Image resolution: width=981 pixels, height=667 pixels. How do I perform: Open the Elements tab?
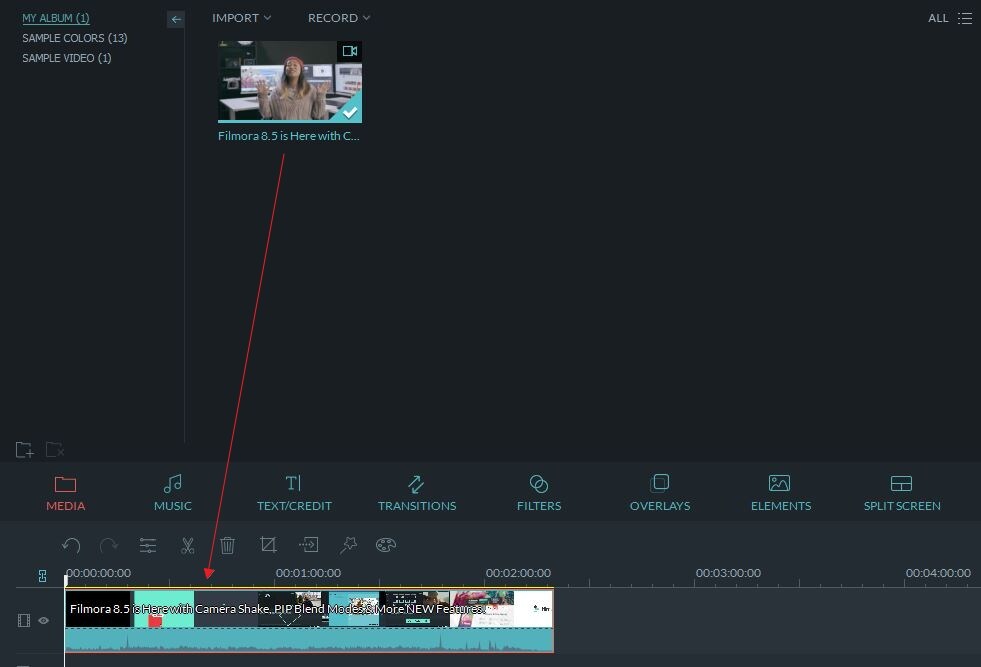click(x=781, y=493)
